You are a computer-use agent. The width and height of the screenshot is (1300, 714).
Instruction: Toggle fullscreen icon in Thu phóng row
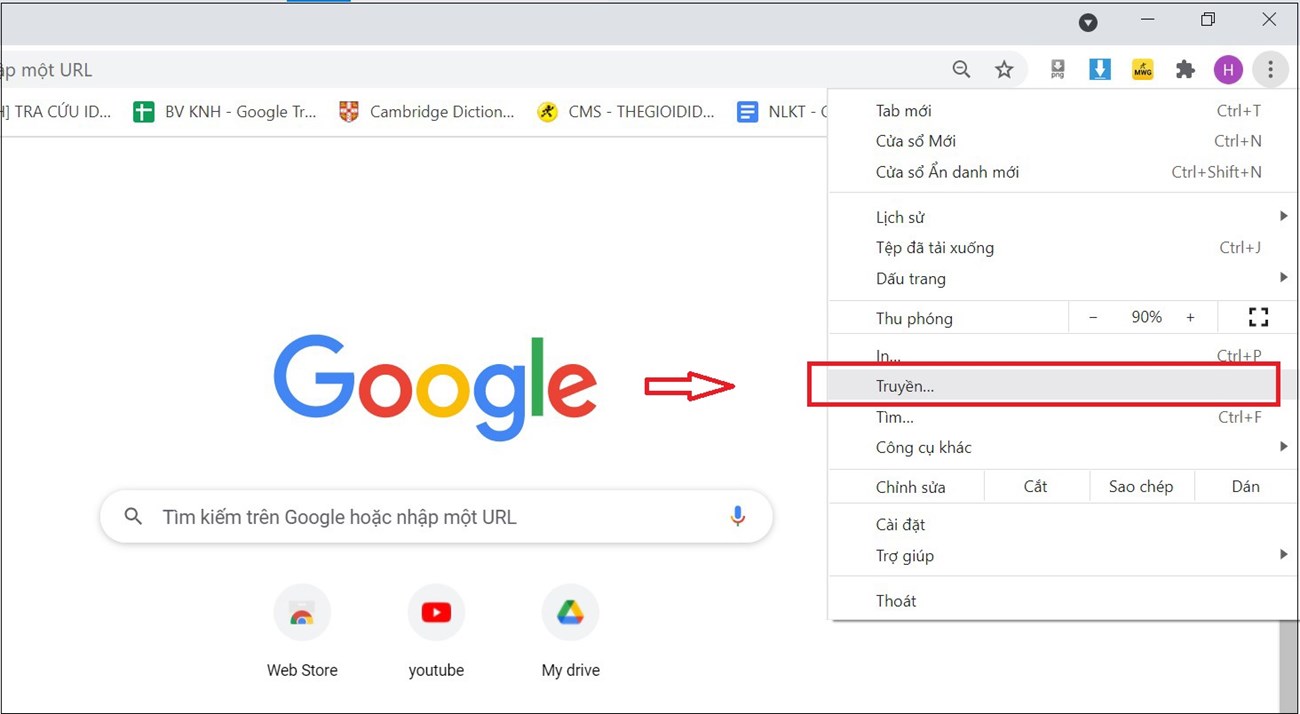[x=1258, y=318]
